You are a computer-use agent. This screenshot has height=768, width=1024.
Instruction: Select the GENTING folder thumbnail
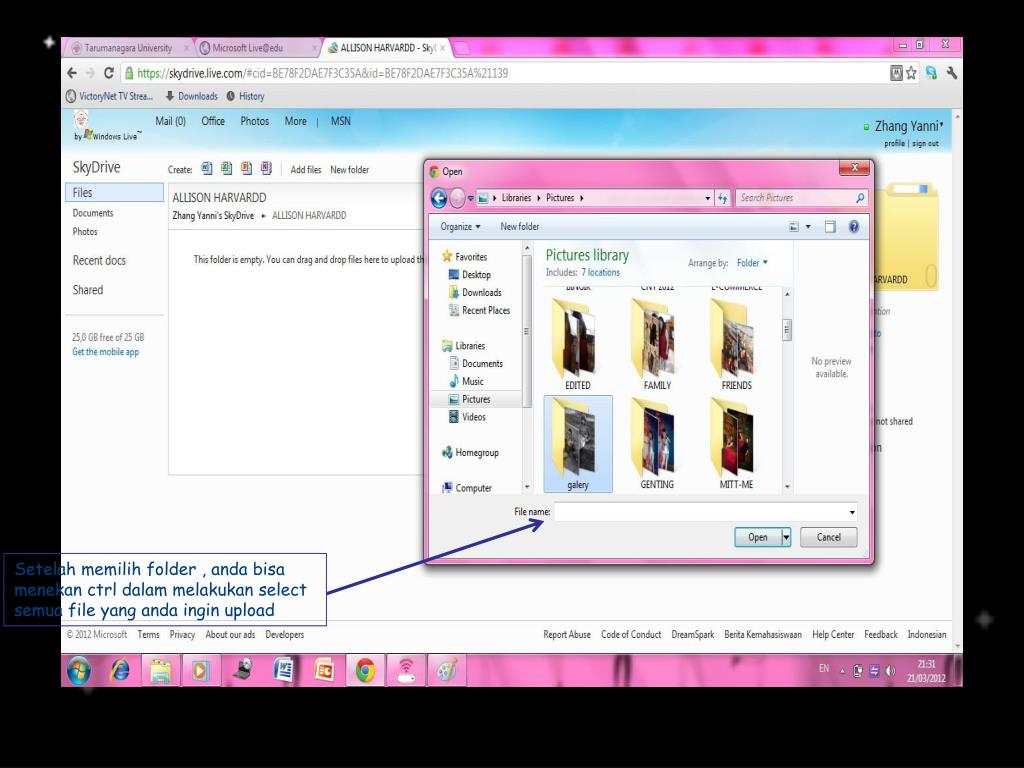coord(657,444)
